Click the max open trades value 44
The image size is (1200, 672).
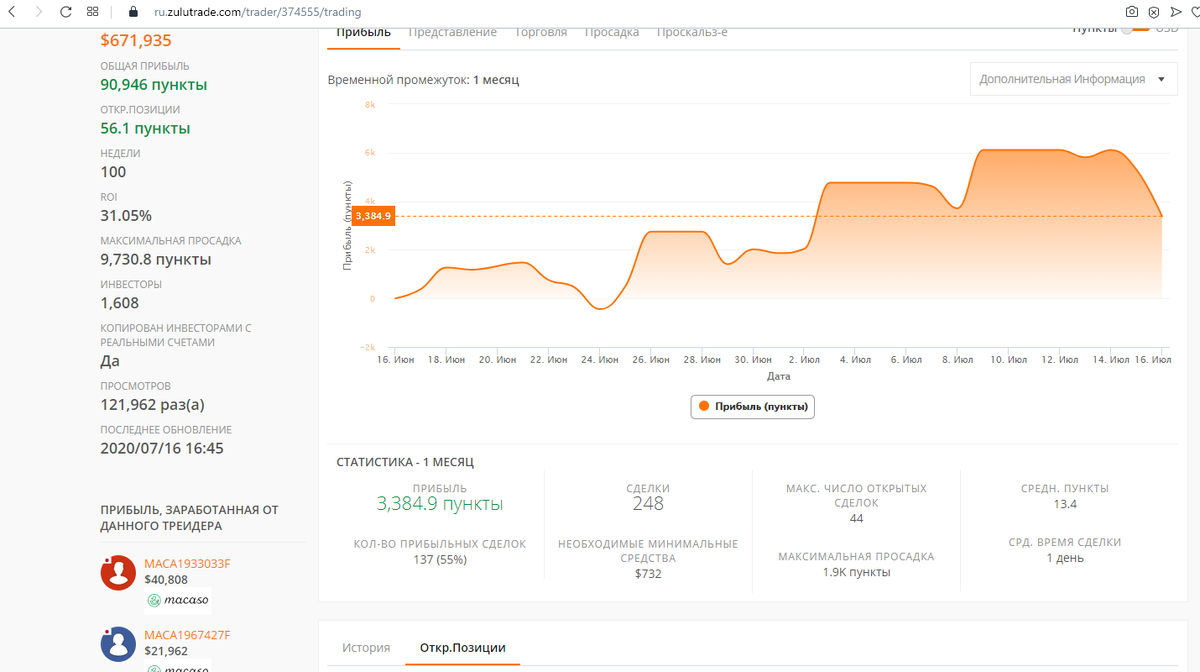click(856, 519)
